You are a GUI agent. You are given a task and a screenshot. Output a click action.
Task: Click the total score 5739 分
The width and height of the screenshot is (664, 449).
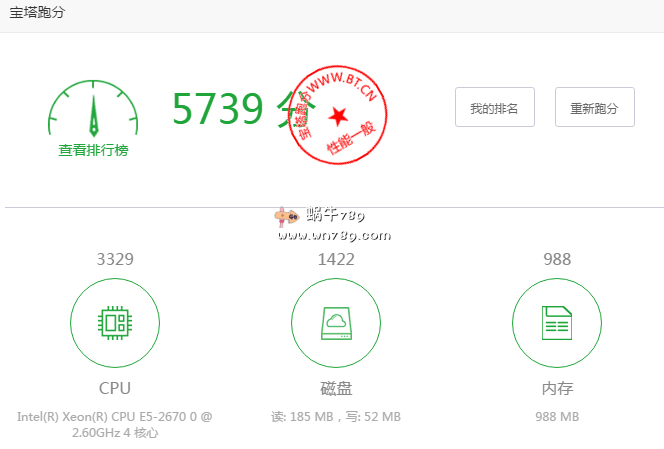click(x=243, y=108)
